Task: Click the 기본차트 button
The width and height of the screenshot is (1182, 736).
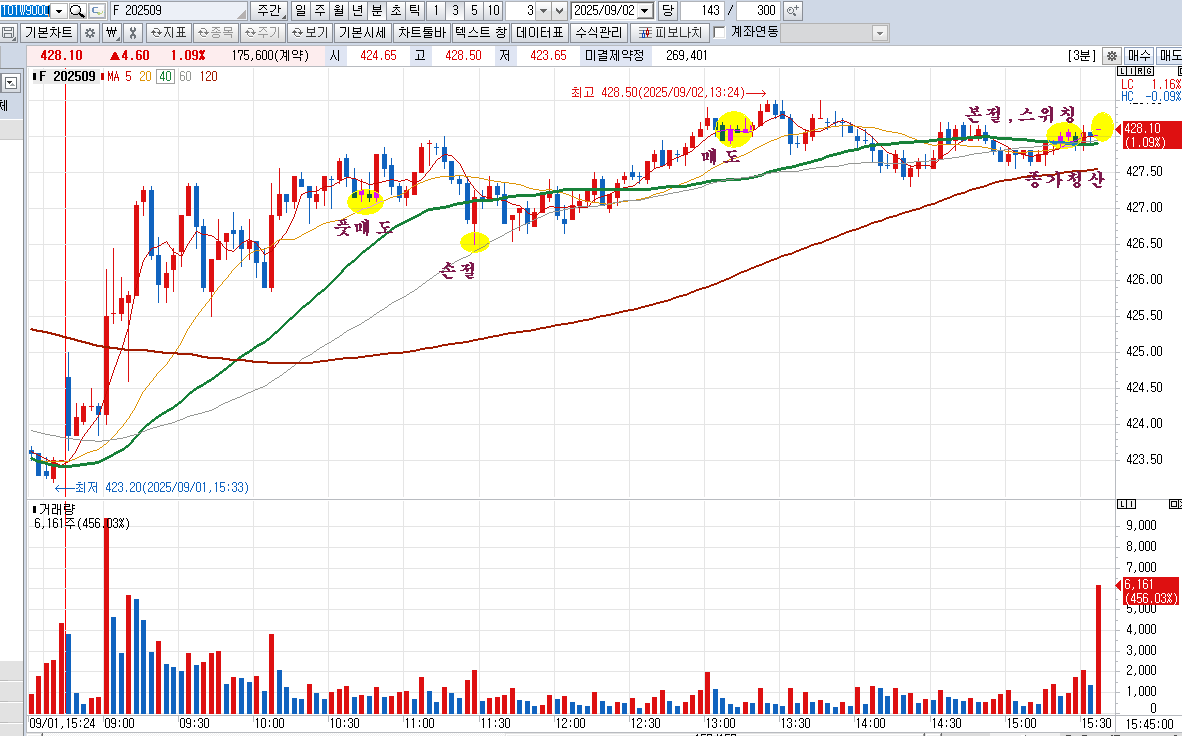Action: click(x=48, y=32)
